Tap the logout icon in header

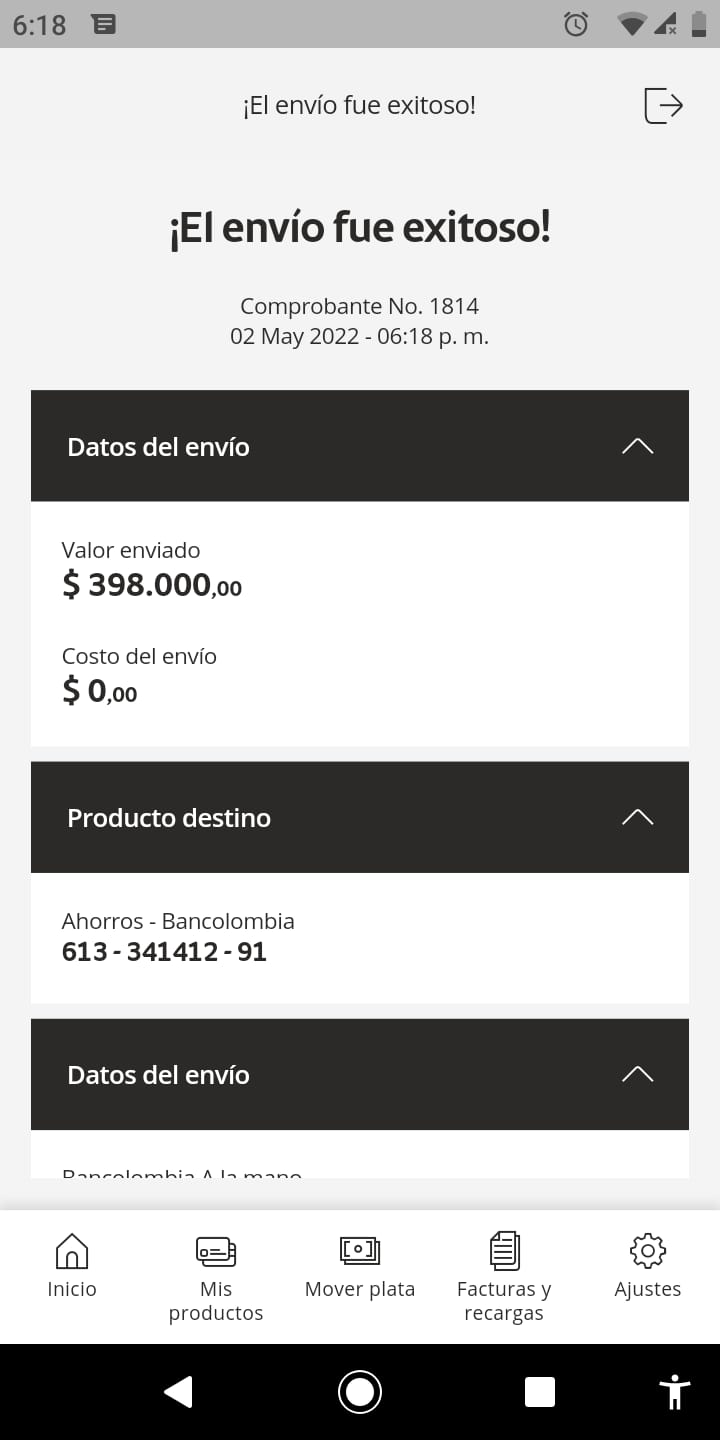(x=663, y=105)
